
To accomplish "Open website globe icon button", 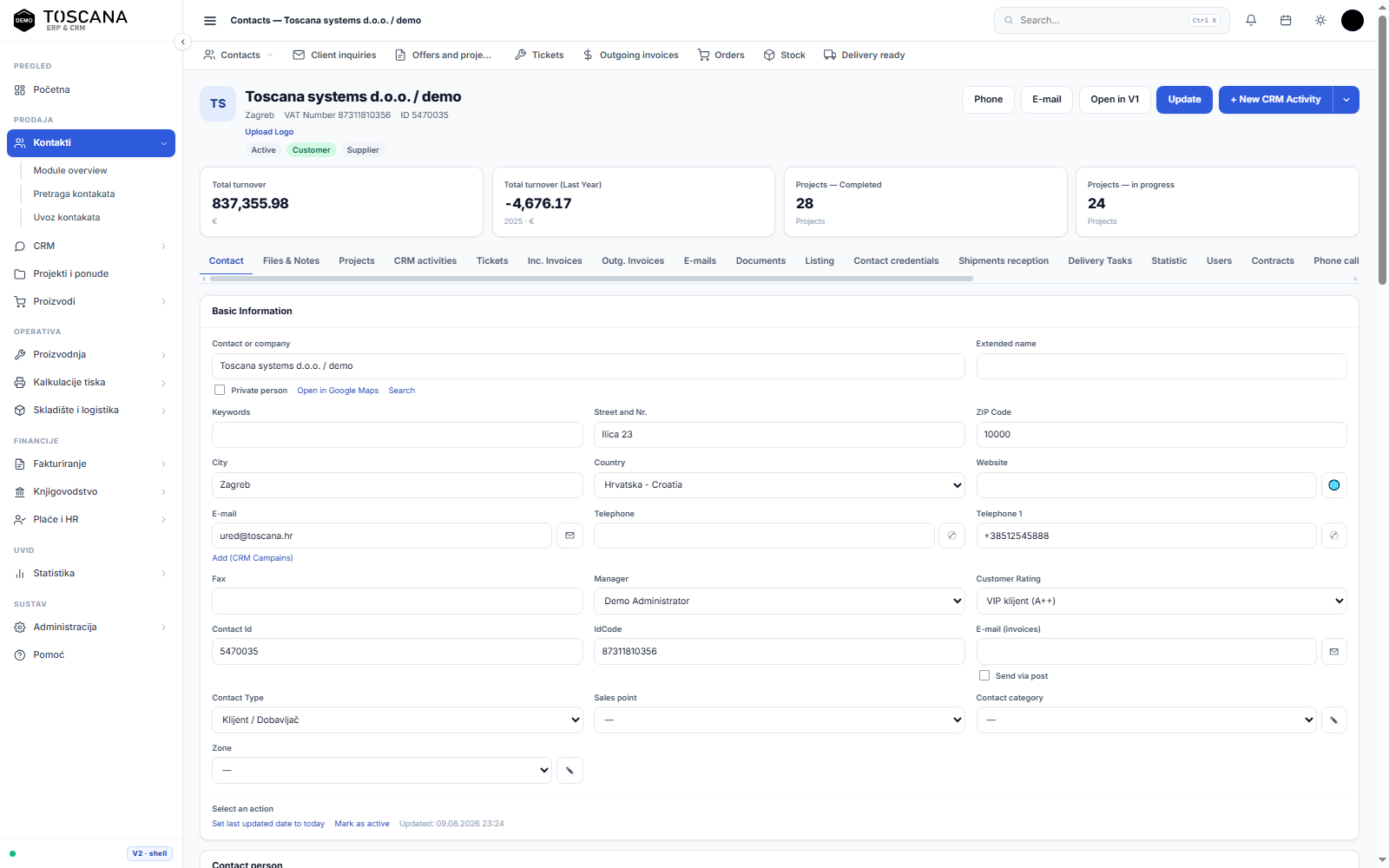I will (x=1334, y=485).
